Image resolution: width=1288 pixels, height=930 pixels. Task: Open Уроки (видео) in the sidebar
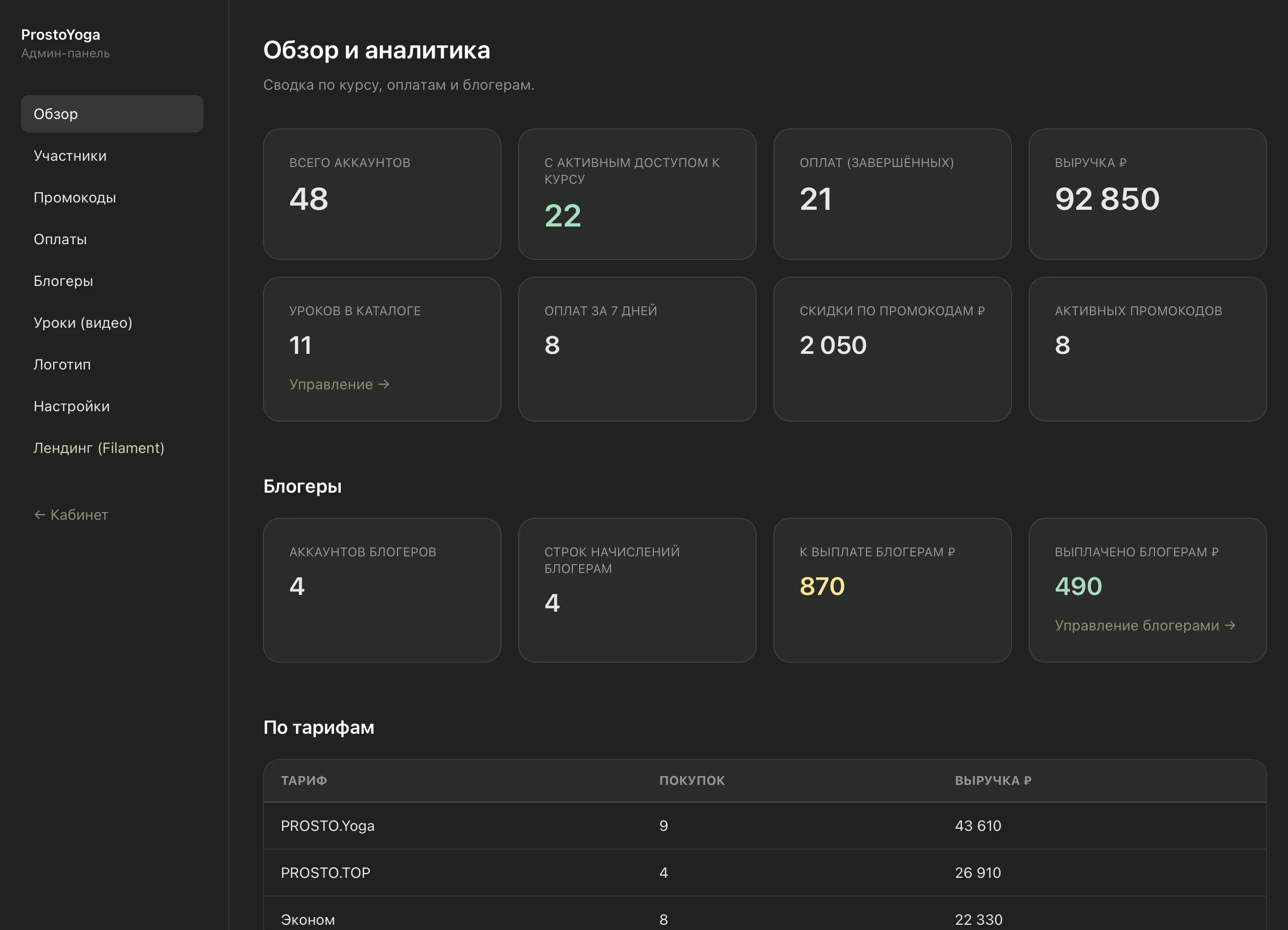click(112, 323)
